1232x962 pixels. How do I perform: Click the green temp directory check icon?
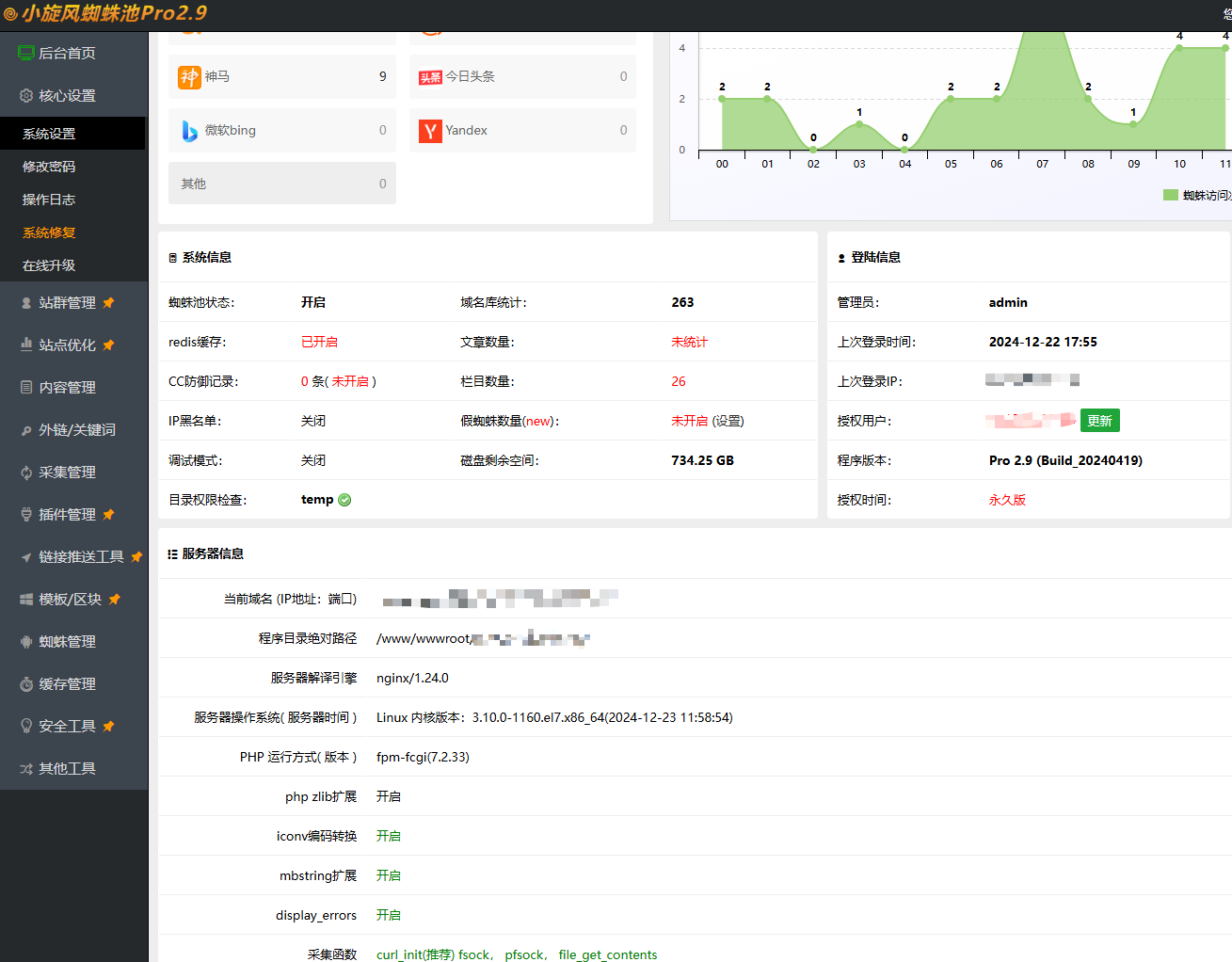point(344,500)
